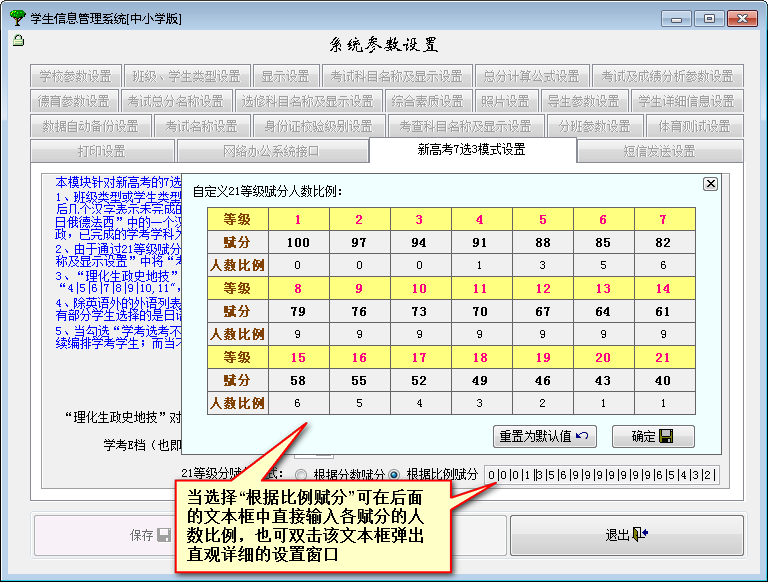Click the ratio text box with numbers
This screenshot has width=768, height=582.
point(601,475)
